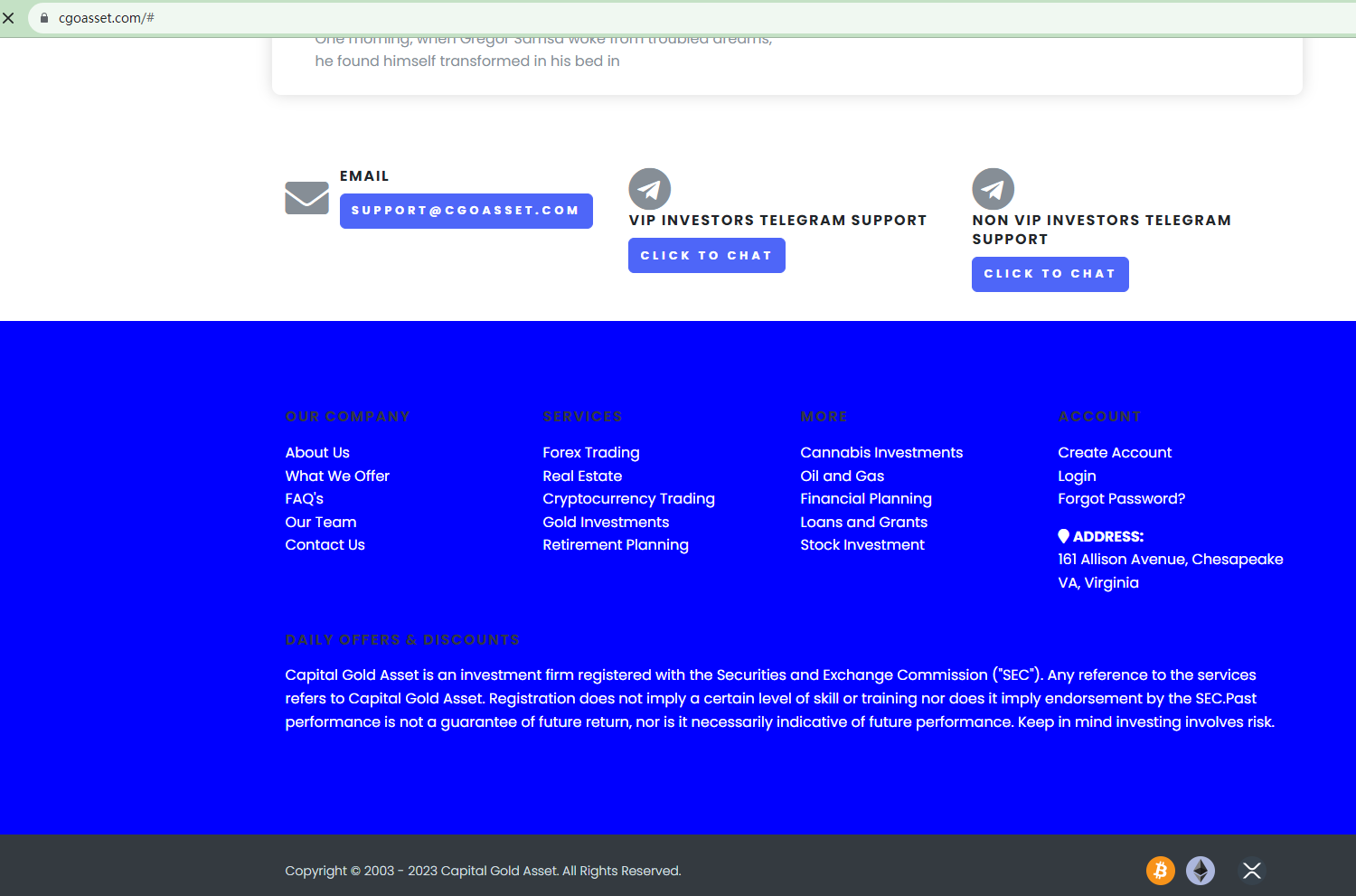Open the About Us footer link
Image resolution: width=1356 pixels, height=896 pixels.
coord(317,453)
